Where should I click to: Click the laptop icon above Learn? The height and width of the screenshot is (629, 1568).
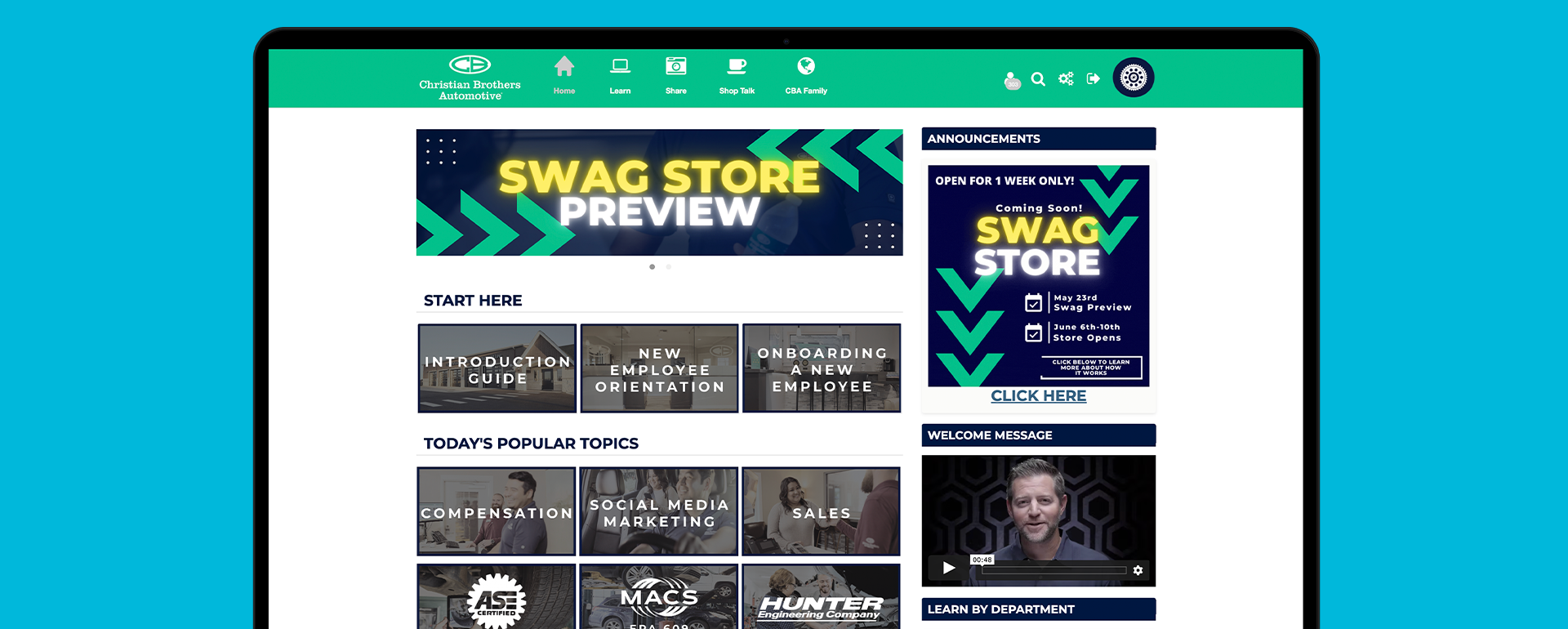pyautogui.click(x=621, y=65)
